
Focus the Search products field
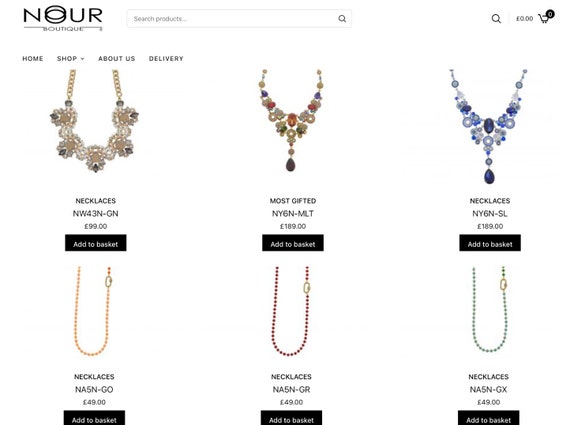click(233, 19)
